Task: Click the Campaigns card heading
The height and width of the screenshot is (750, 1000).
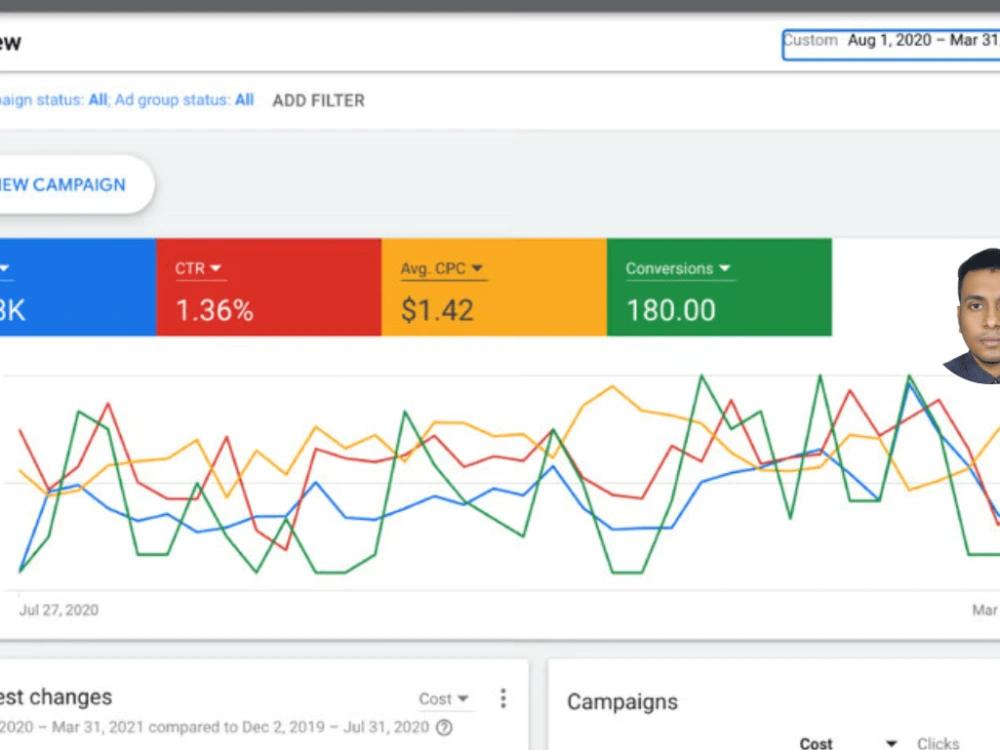Action: 622,702
